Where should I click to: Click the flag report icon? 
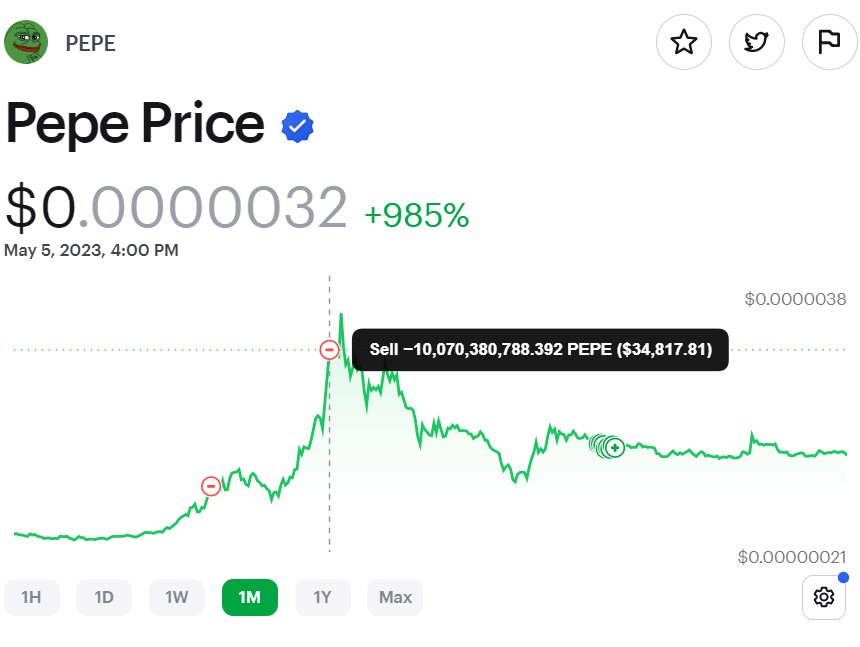829,42
